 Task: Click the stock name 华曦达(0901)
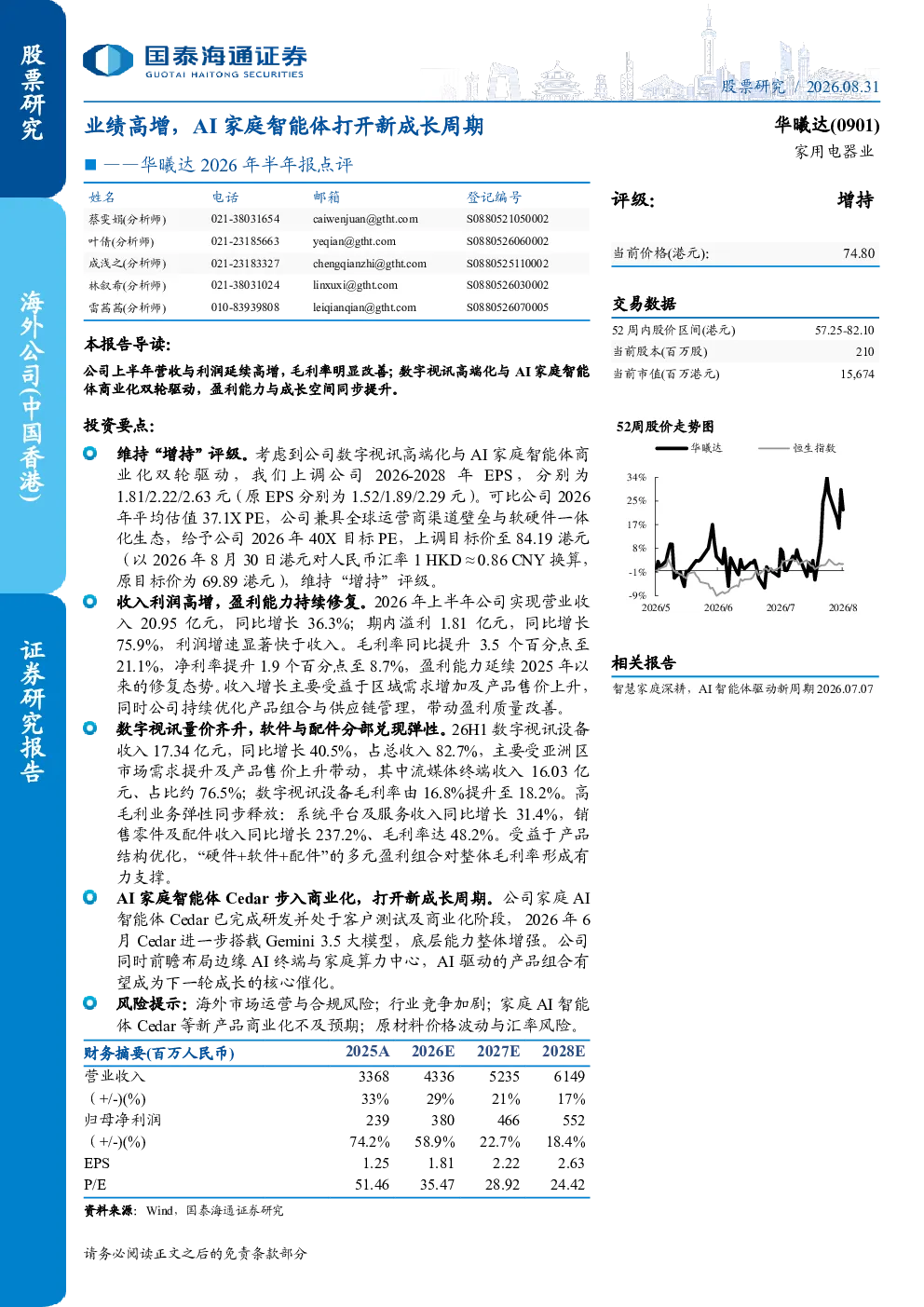coord(826,125)
